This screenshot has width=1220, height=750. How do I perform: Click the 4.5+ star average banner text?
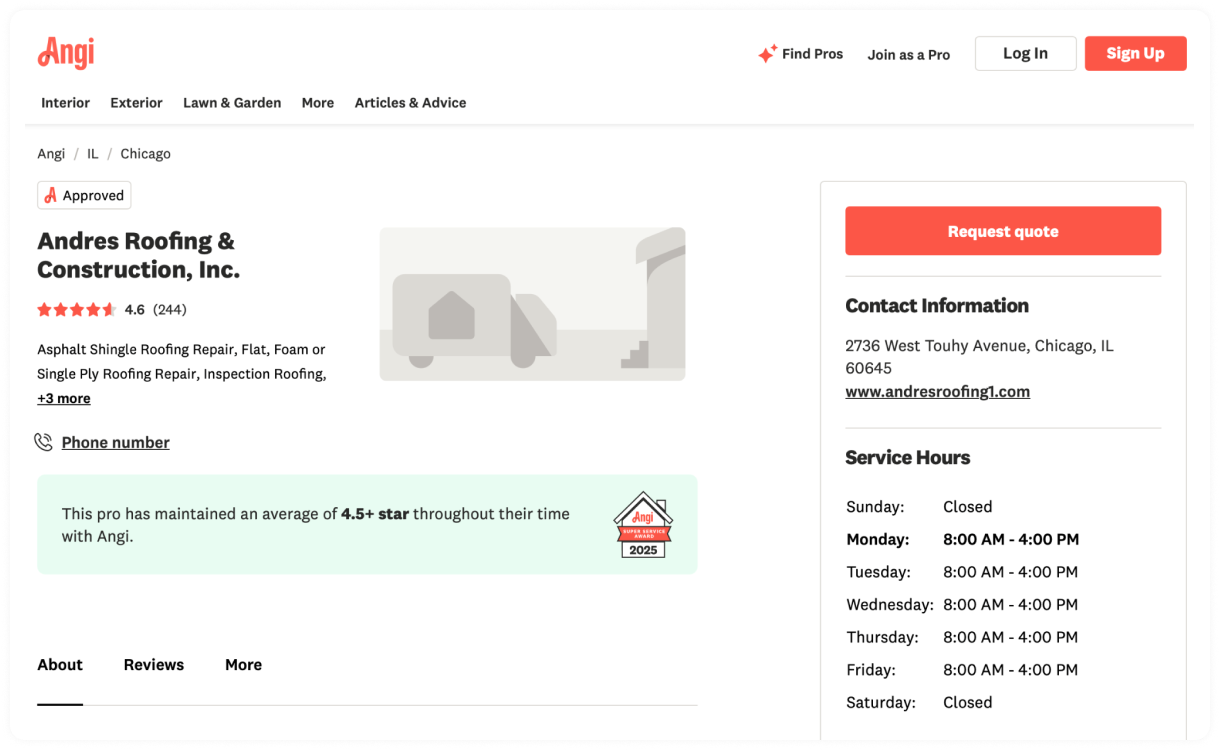pos(316,525)
